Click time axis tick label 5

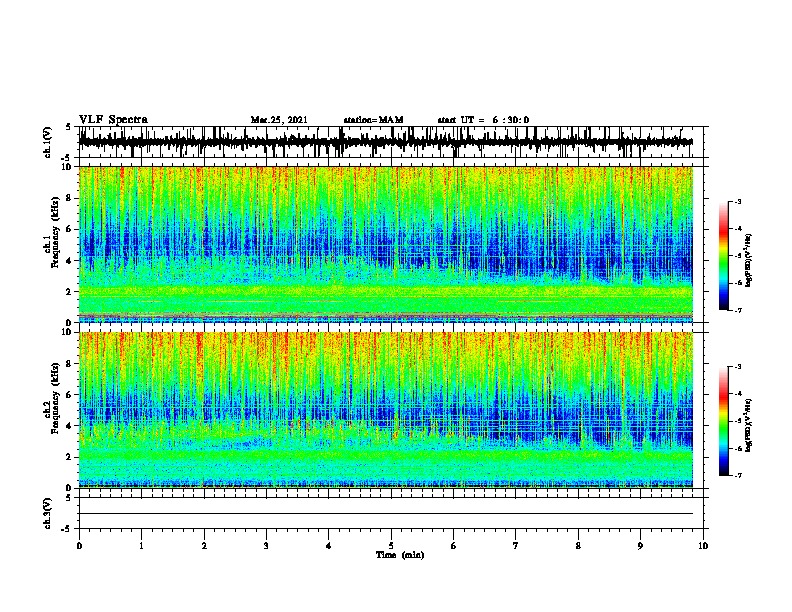point(391,545)
